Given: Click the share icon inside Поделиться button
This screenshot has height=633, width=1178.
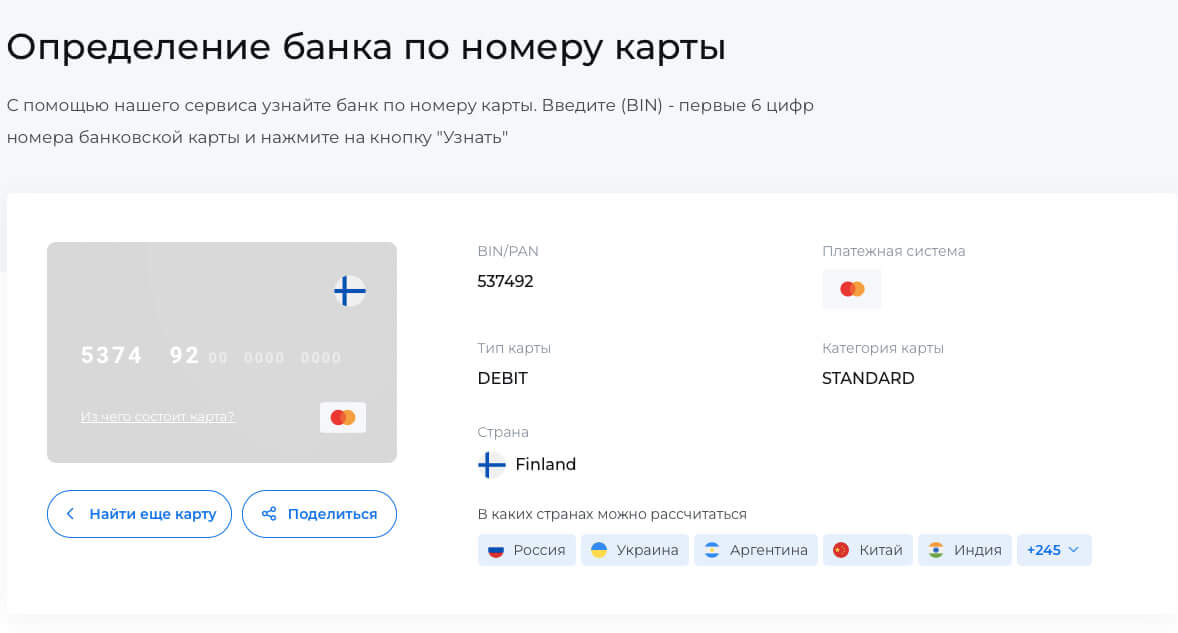Looking at the screenshot, I should pyautogui.click(x=271, y=513).
